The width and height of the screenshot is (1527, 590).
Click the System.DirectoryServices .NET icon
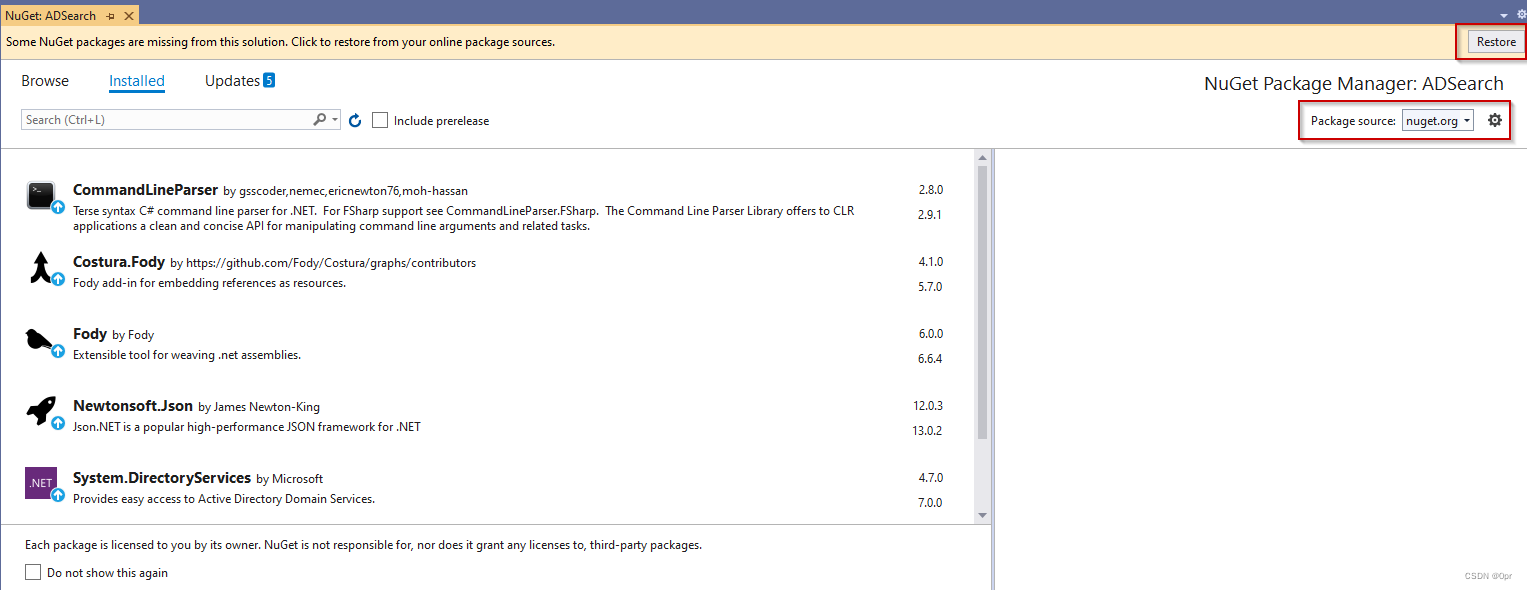coord(41,483)
